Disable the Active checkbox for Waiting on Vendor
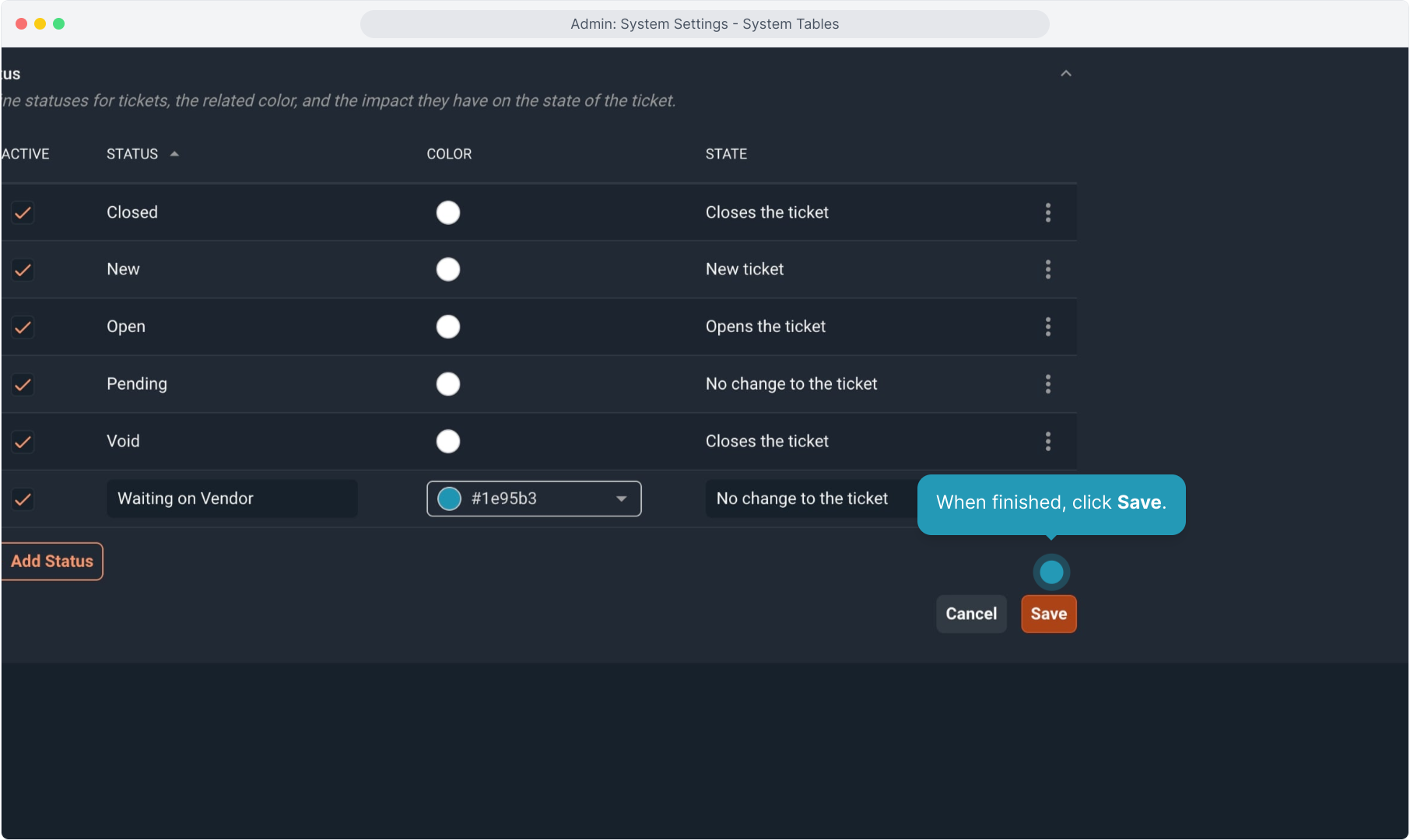The image size is (1410, 840). (x=23, y=499)
